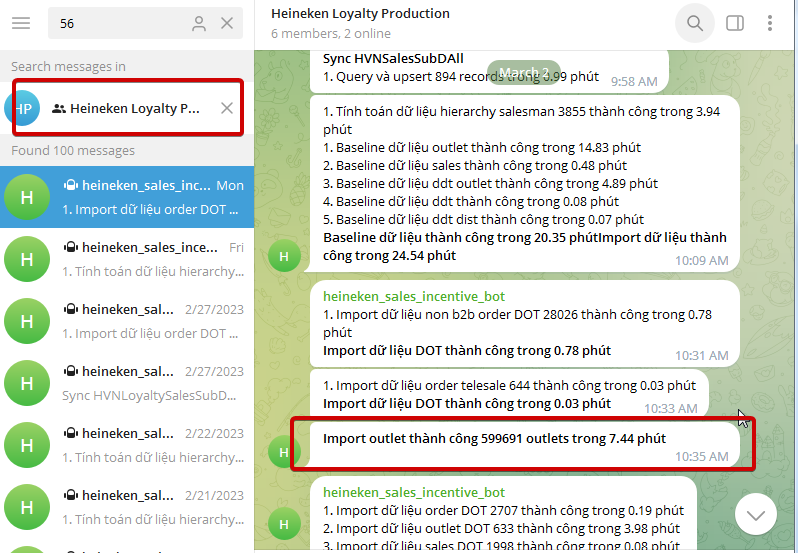Click the bot icon in the Fri result
Viewport: 798px width, 553px height.
pyautogui.click(x=71, y=247)
